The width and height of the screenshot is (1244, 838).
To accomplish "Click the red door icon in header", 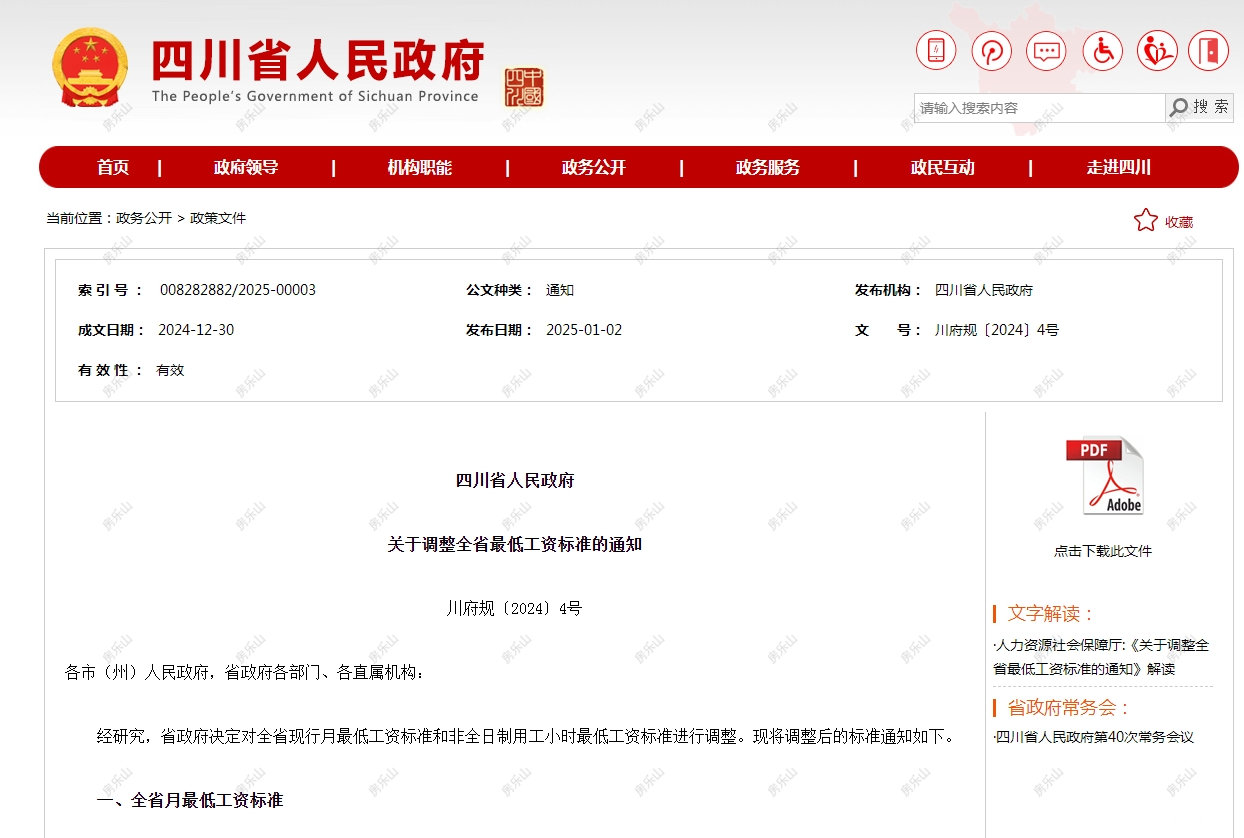I will click(1209, 50).
